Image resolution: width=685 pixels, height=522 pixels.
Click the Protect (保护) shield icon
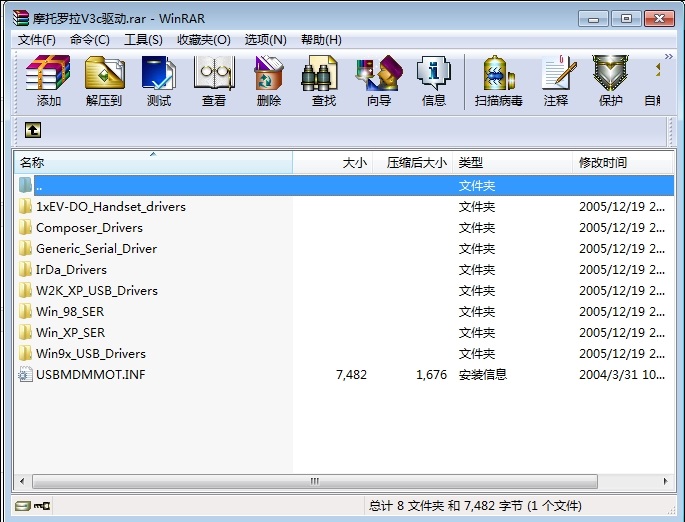click(x=610, y=73)
